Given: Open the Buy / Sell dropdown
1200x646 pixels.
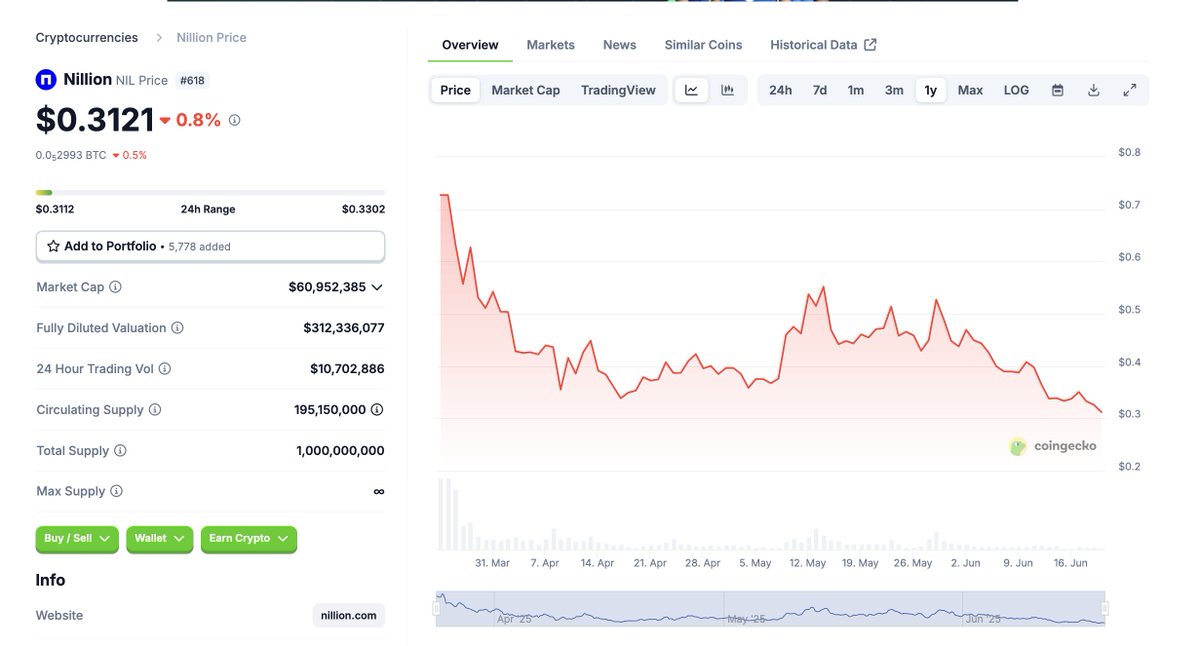Looking at the screenshot, I should click(x=77, y=538).
